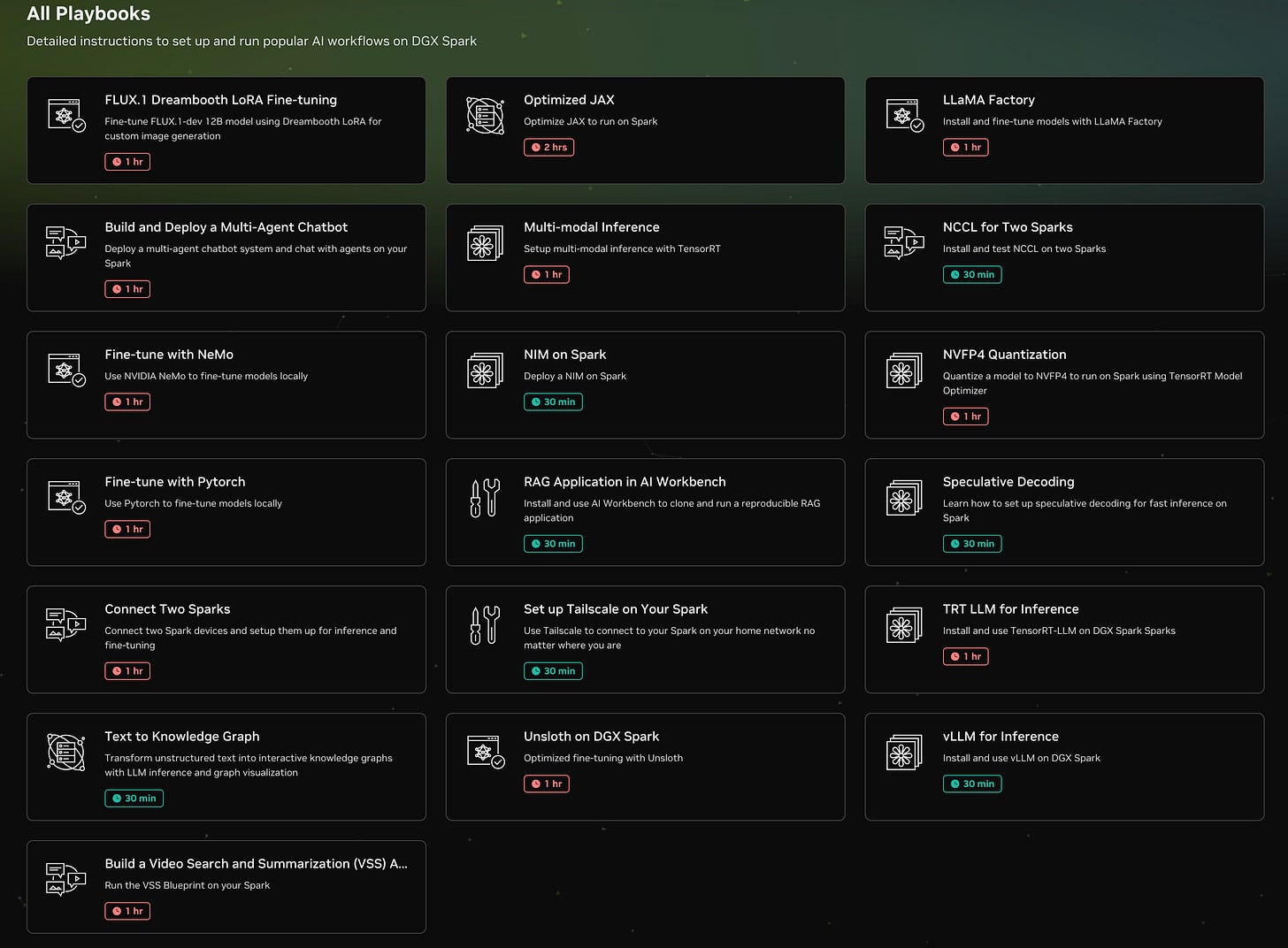
Task: Open Build and Deploy a Multi-Agent Chatbot
Action: [226, 227]
